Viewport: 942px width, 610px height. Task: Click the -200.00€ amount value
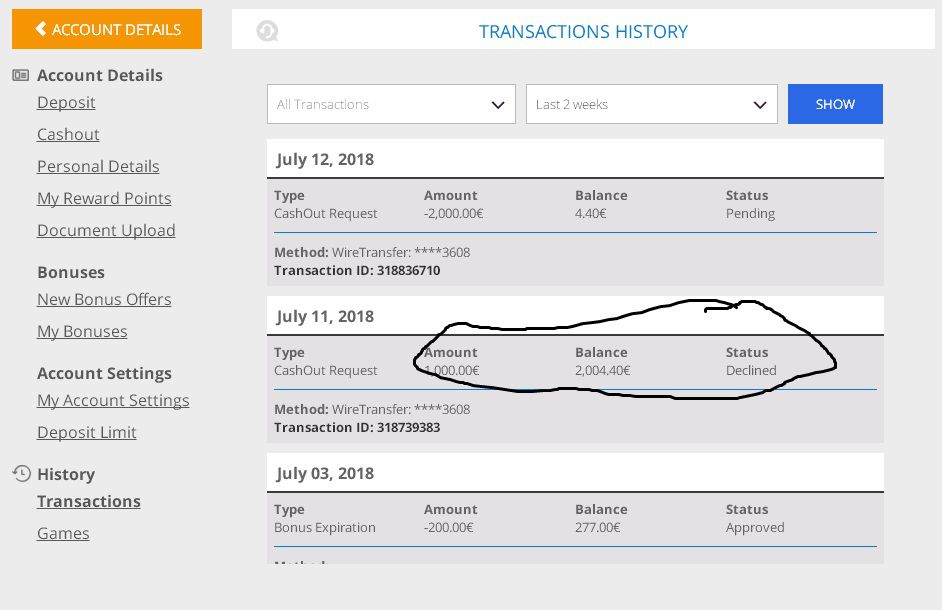(x=449, y=528)
